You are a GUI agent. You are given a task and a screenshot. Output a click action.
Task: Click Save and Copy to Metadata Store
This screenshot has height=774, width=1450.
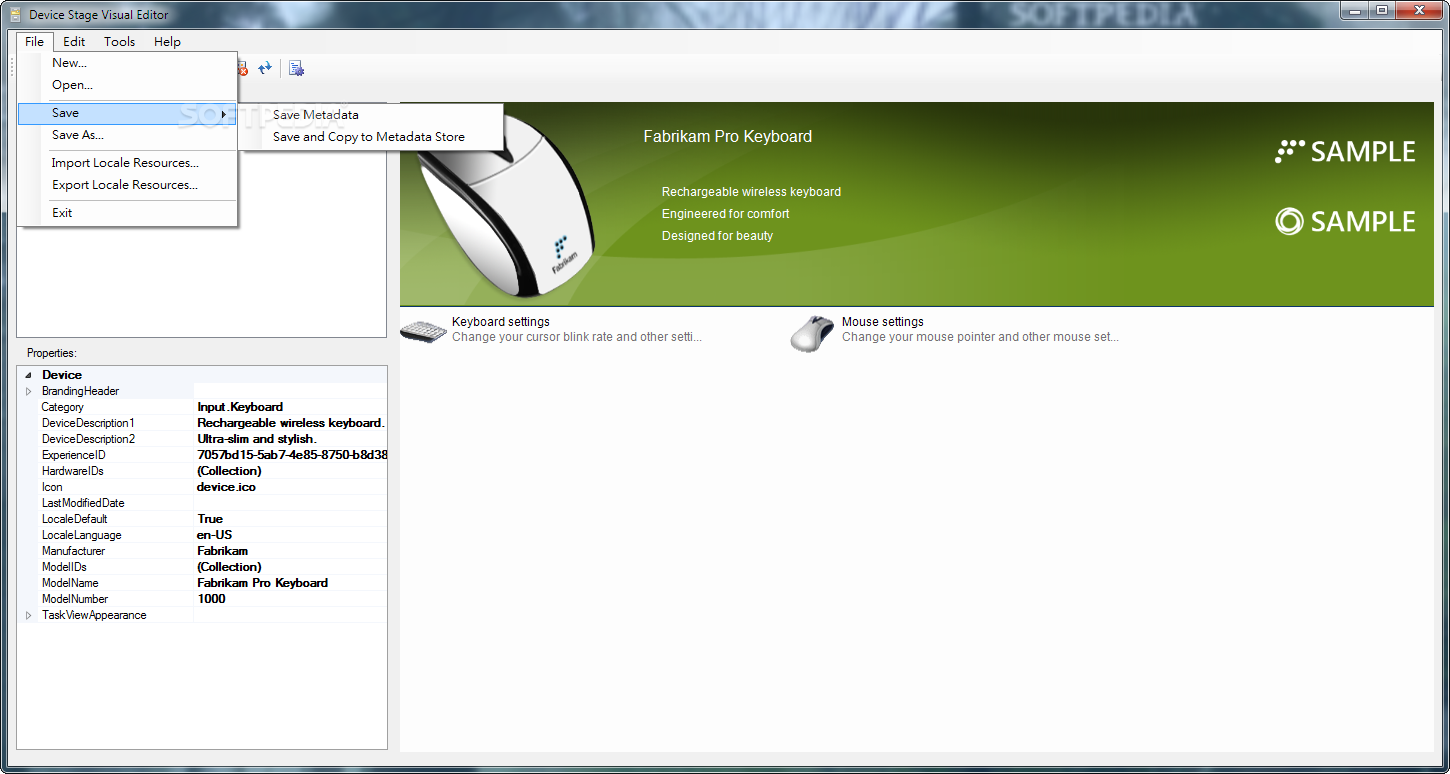point(369,137)
